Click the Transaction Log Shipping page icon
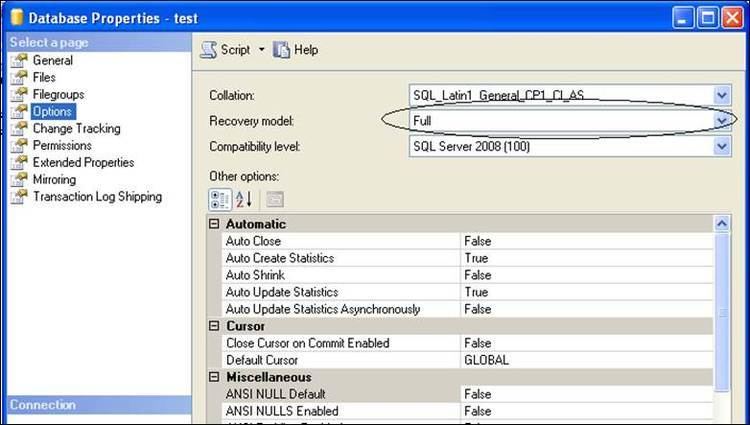 19,196
